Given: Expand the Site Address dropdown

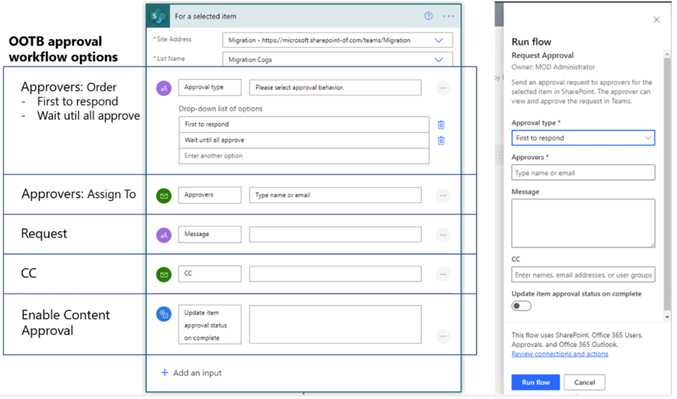Looking at the screenshot, I should [x=439, y=40].
